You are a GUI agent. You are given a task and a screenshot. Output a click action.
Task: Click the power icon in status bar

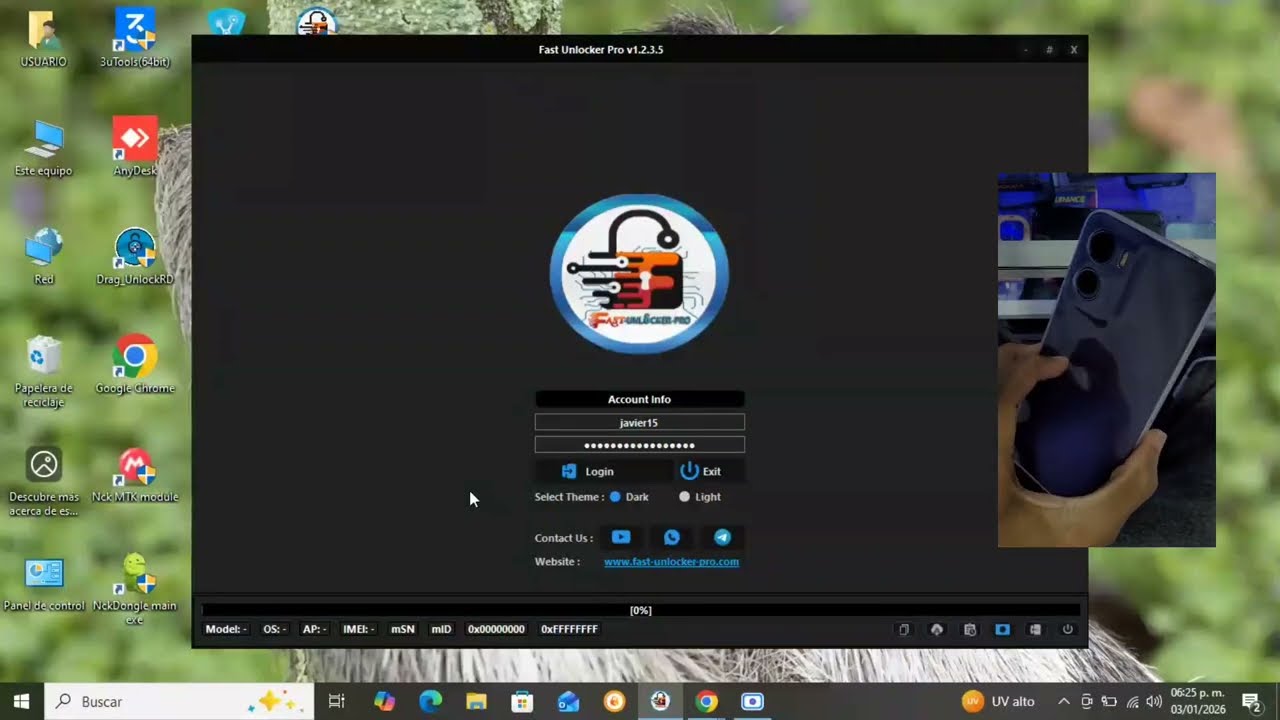tap(1068, 630)
